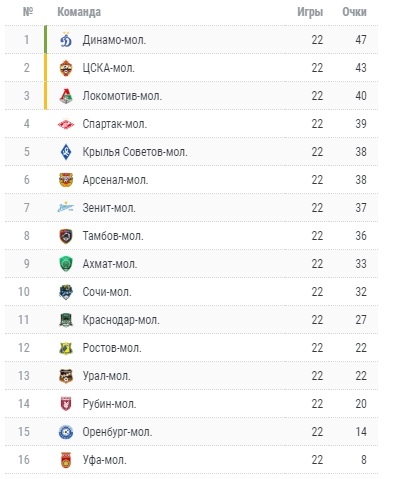399x479 pixels.
Task: Select the Оренбург-мол. blue round logo
Action: 66,432
